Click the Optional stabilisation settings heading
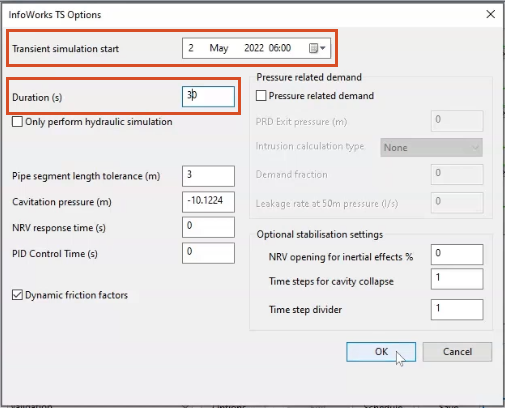 click(320, 234)
